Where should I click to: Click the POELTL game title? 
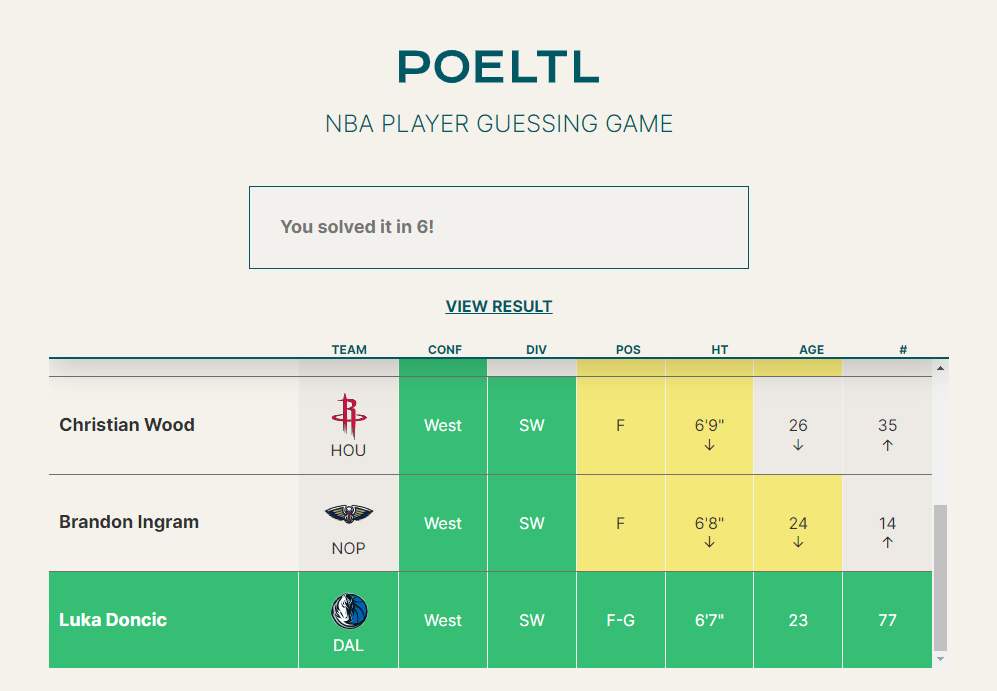click(498, 67)
